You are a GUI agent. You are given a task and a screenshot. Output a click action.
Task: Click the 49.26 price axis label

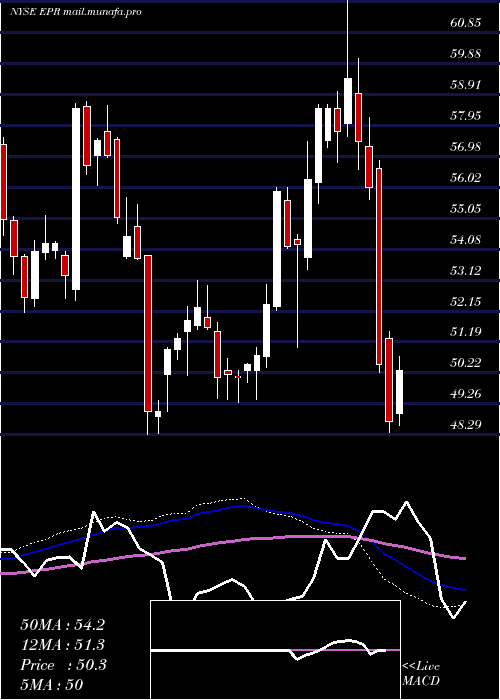click(x=466, y=394)
